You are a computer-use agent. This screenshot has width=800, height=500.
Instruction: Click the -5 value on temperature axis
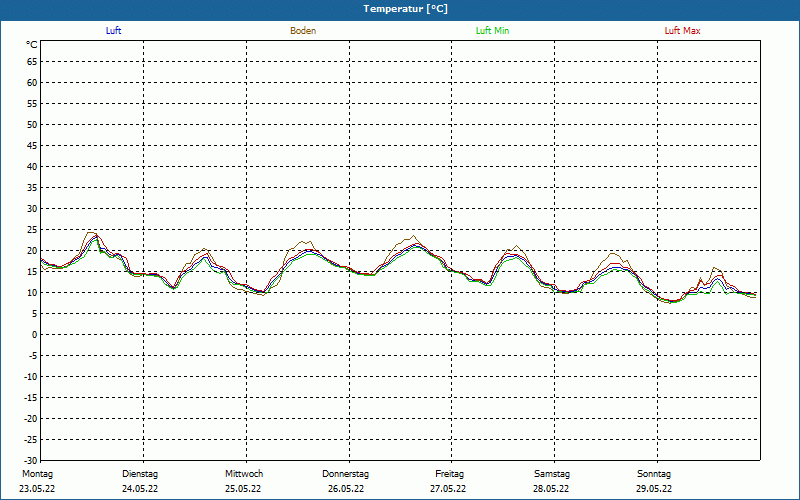click(33, 356)
